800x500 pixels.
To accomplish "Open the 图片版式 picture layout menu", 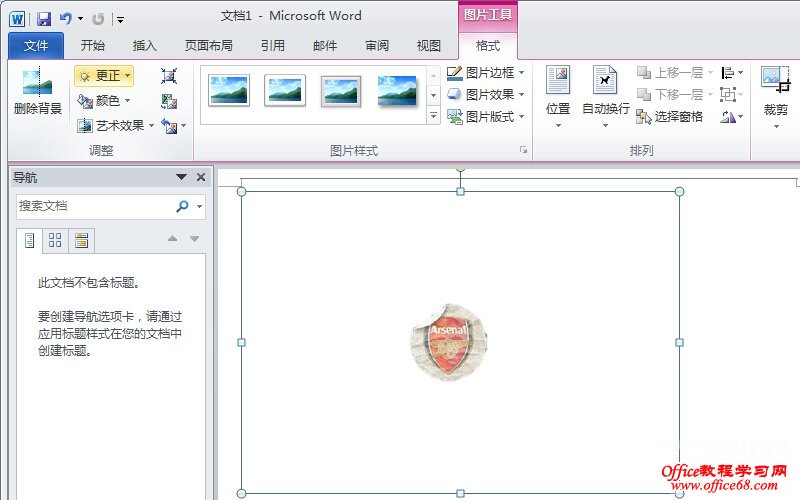I will point(486,117).
